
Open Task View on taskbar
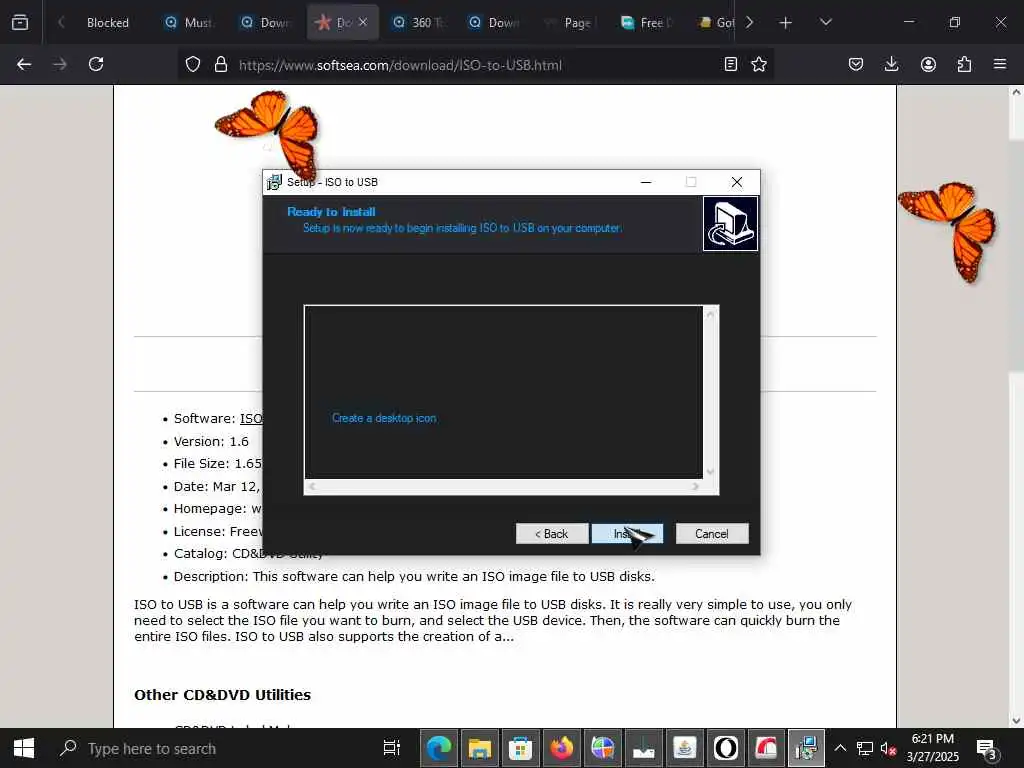[391, 748]
